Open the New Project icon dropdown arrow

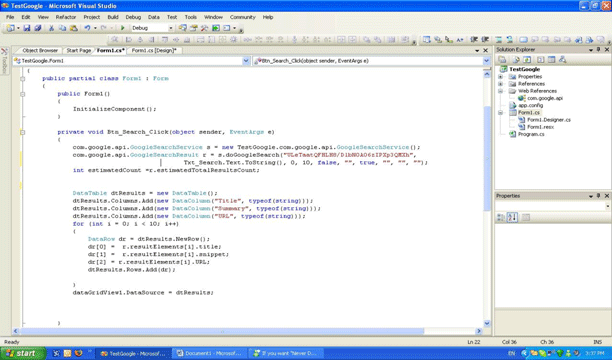(x=18, y=28)
